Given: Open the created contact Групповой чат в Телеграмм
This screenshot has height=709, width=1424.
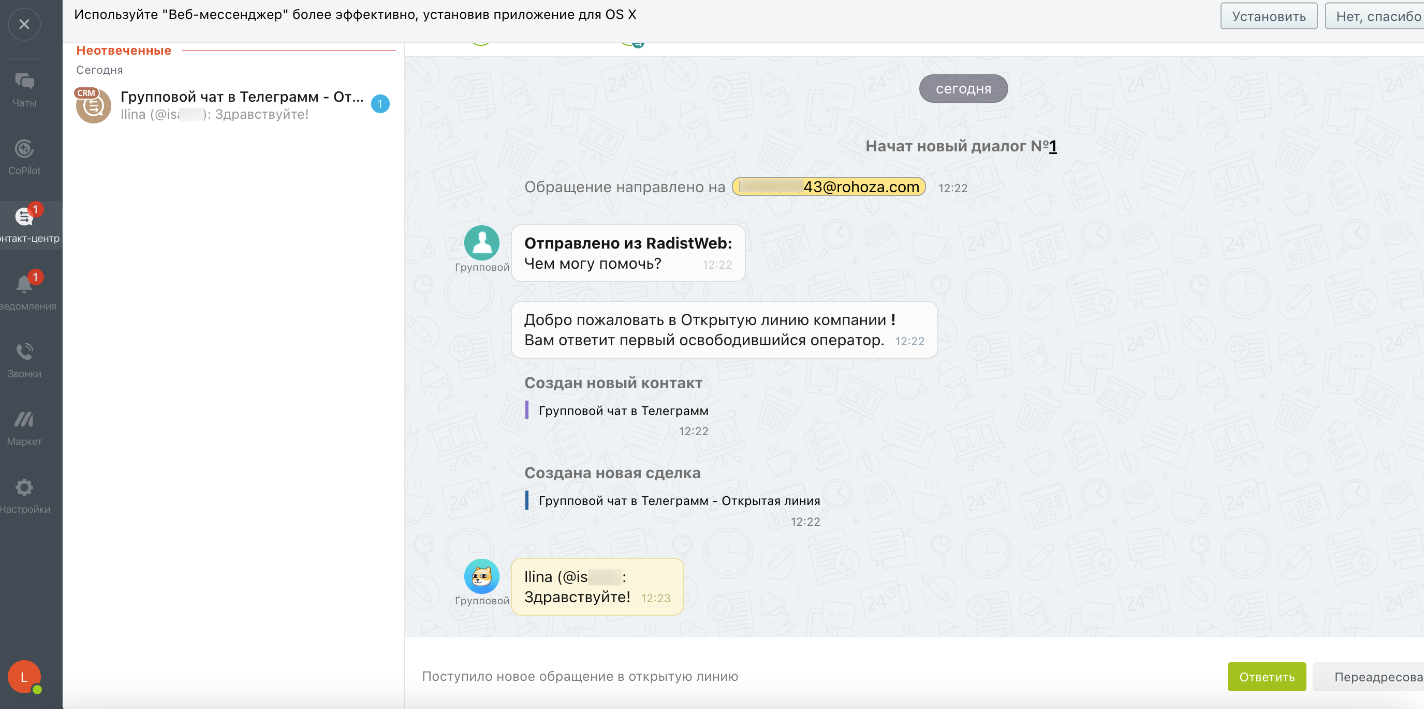Looking at the screenshot, I should [623, 411].
